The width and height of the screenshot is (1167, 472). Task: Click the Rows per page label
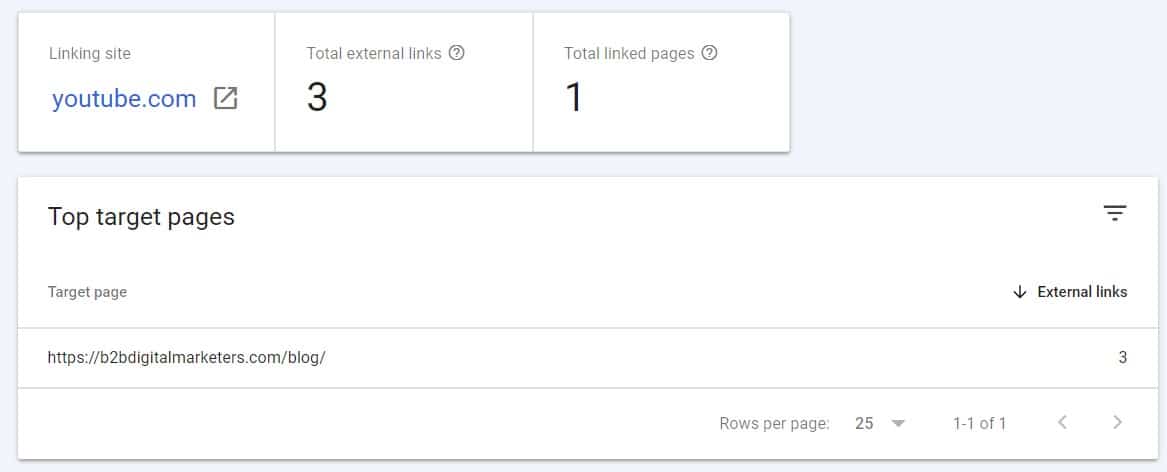tap(774, 424)
